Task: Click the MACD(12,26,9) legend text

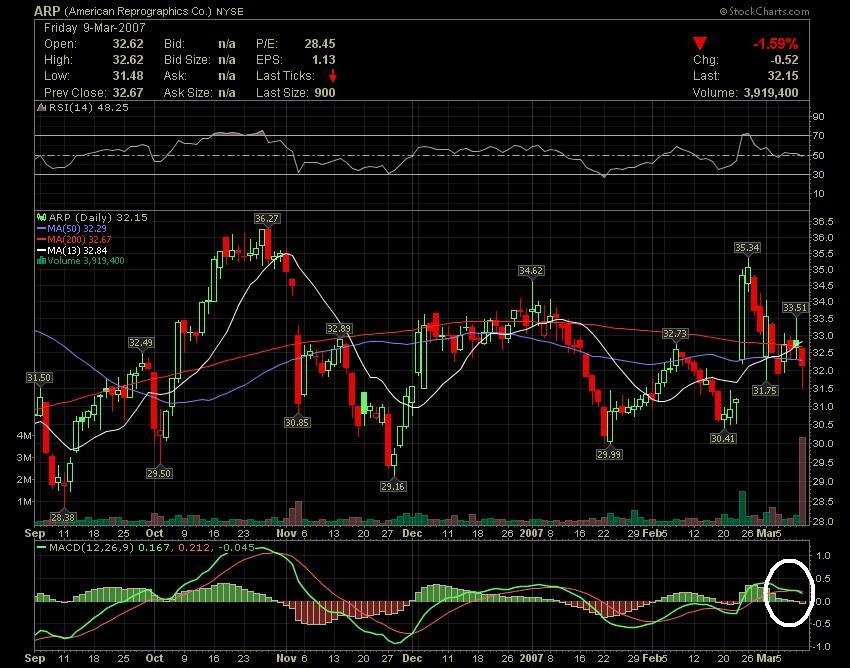Action: (92, 548)
